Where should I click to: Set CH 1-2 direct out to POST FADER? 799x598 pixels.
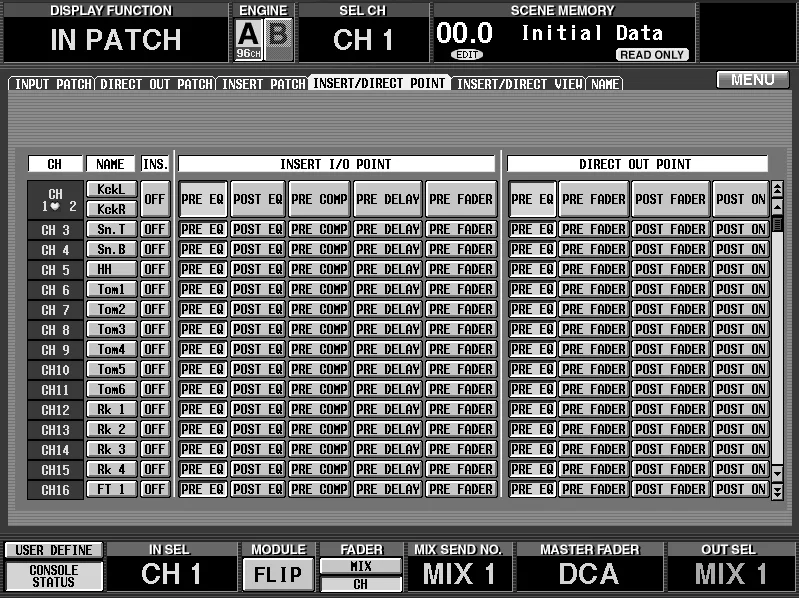point(671,199)
